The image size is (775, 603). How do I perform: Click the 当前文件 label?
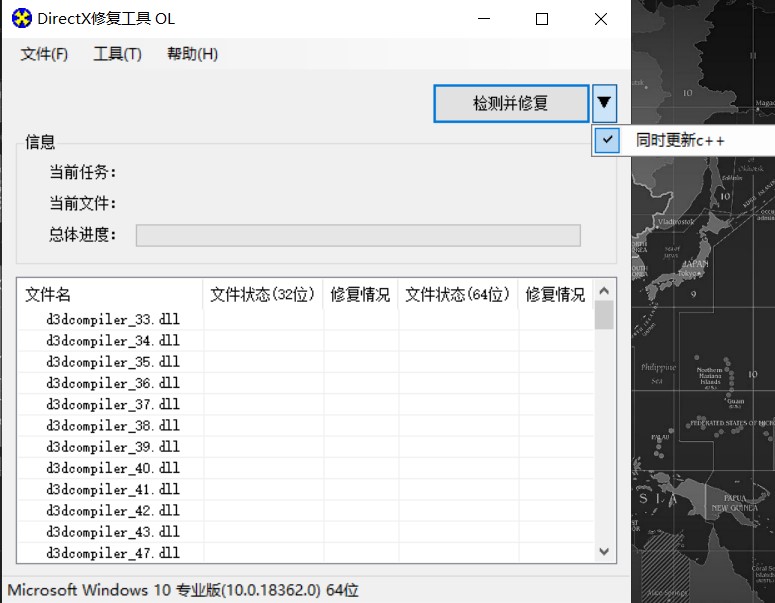pyautogui.click(x=83, y=203)
